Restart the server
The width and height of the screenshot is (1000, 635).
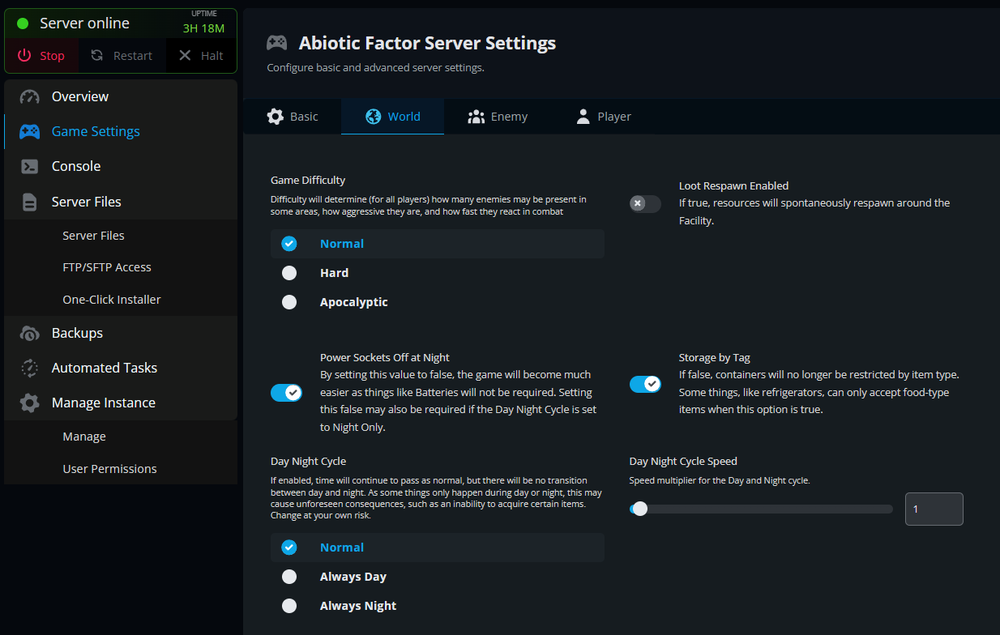point(122,55)
